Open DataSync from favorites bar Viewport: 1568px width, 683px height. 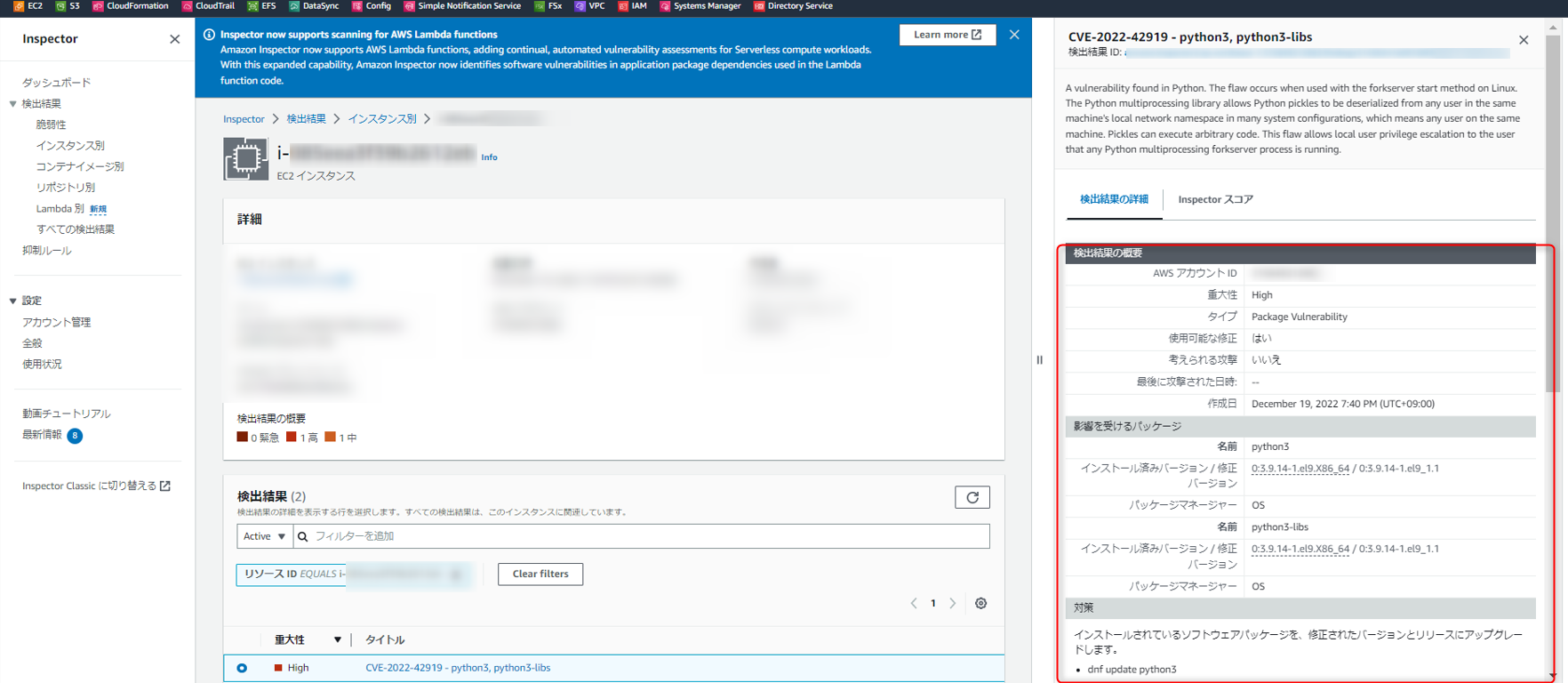(314, 6)
